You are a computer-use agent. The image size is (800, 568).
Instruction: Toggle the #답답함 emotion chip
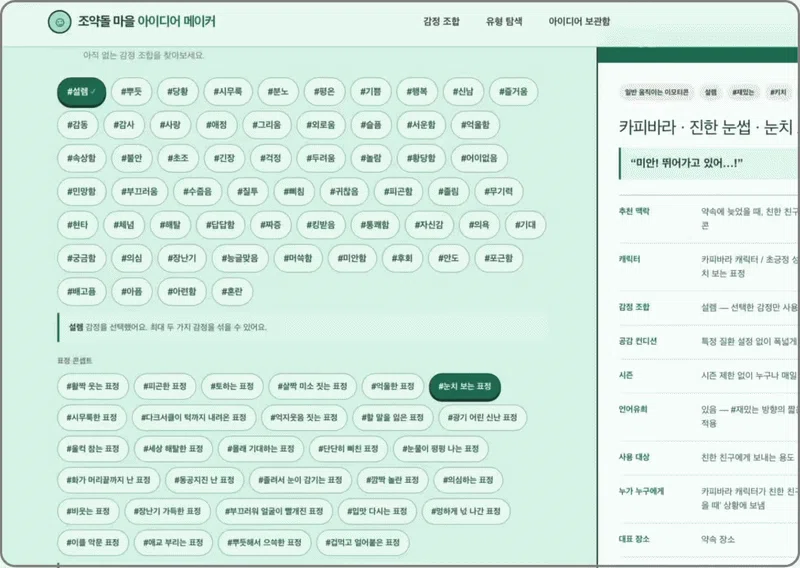[x=220, y=225]
